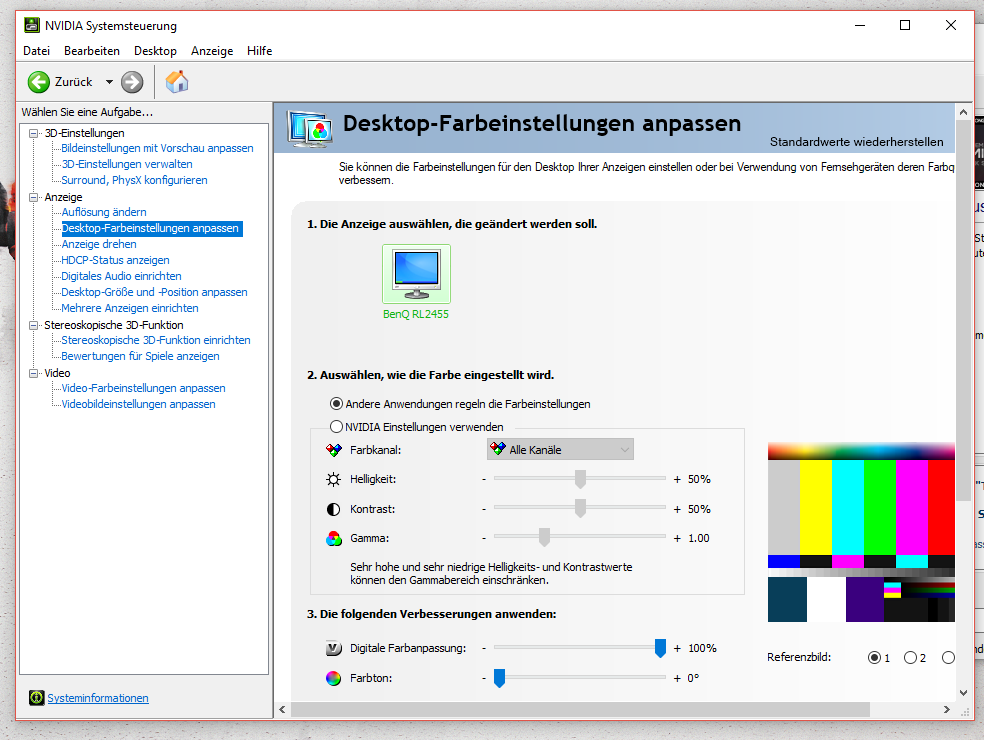Select the BenQ RL2455 monitor icon
984x740 pixels.
416,274
